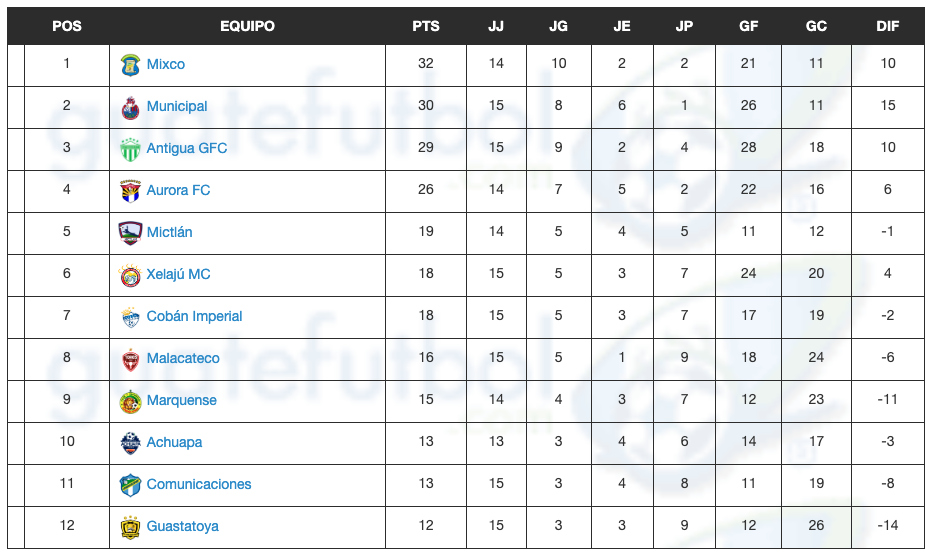
Task: Click the Guastatoya team crest icon
Action: (130, 526)
